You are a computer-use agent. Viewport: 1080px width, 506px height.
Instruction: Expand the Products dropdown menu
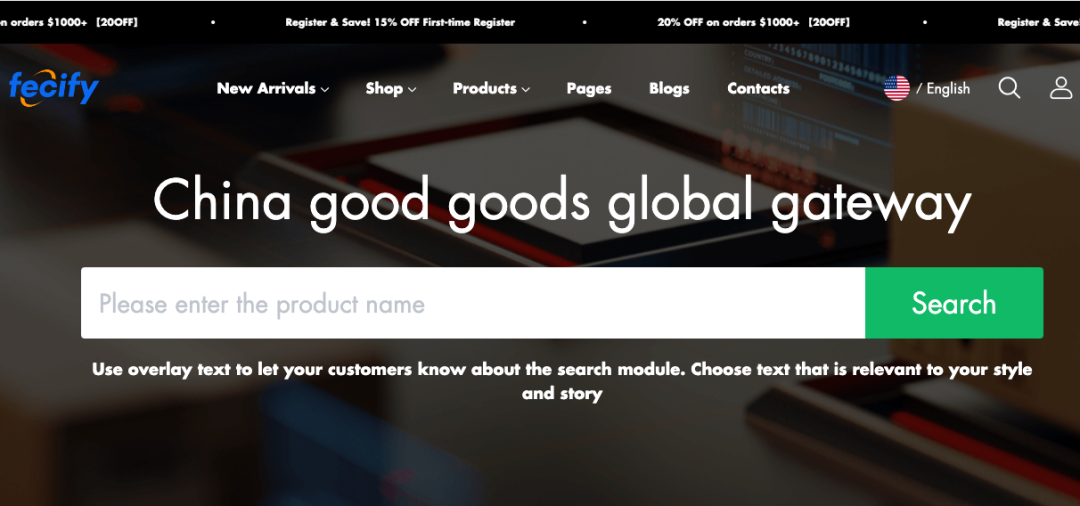(491, 89)
